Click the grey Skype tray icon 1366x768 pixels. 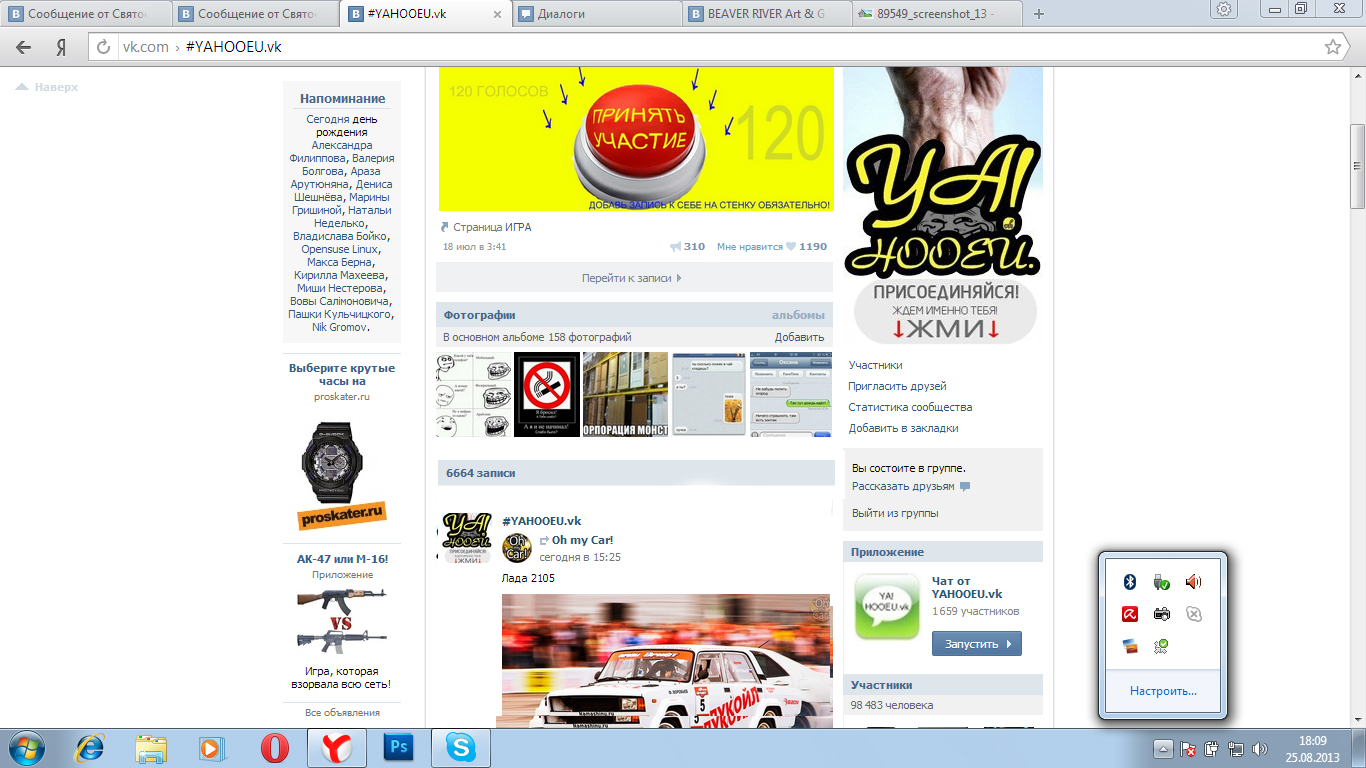(1193, 614)
